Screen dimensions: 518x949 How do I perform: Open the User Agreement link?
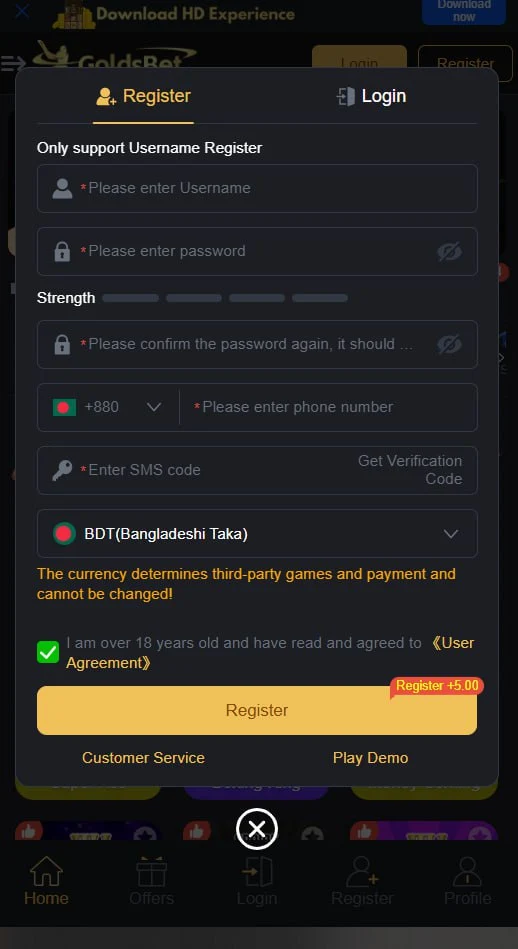270,652
